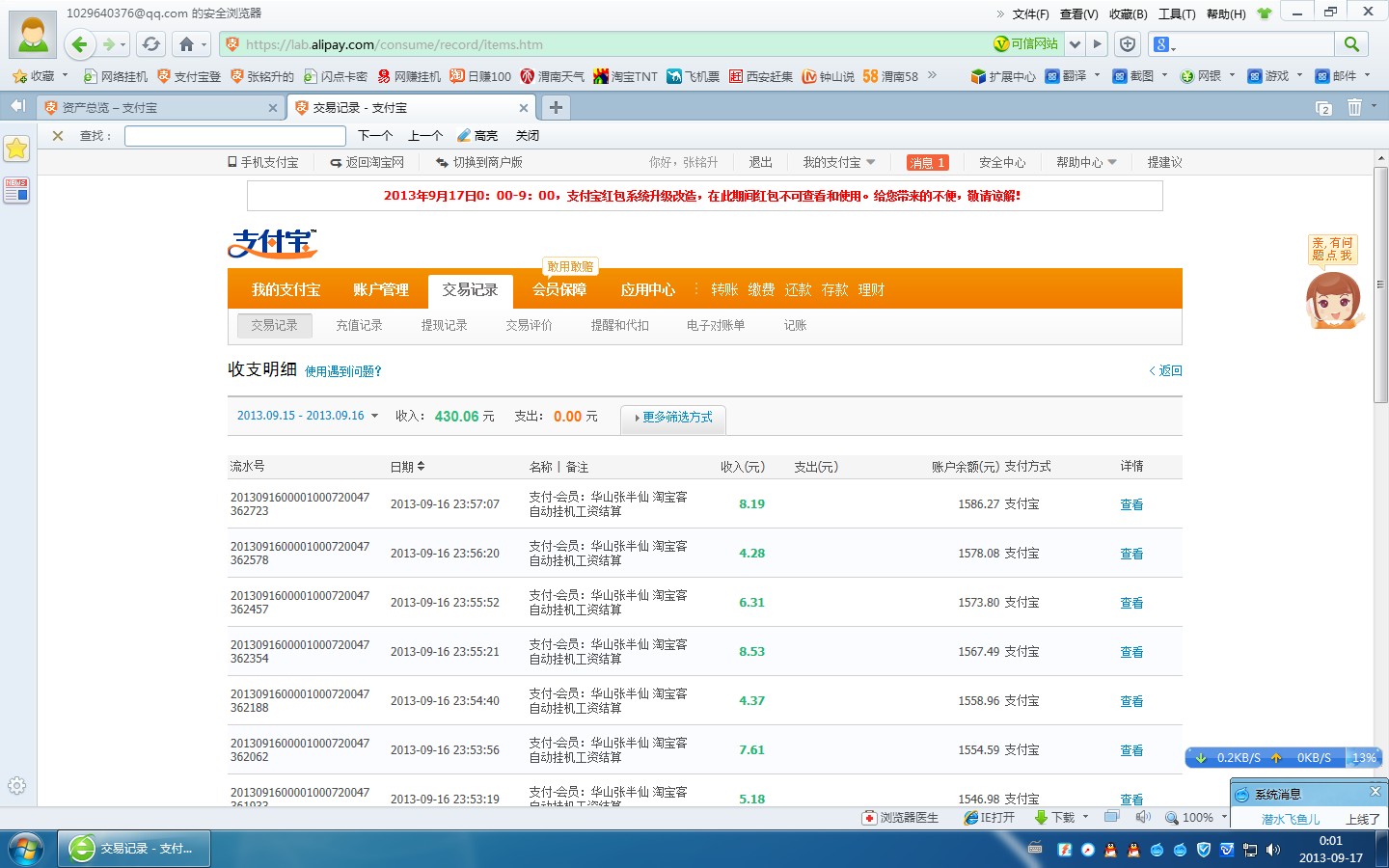Open 下载 downloads in the status bar
This screenshot has height=868, width=1389.
coord(1060,818)
